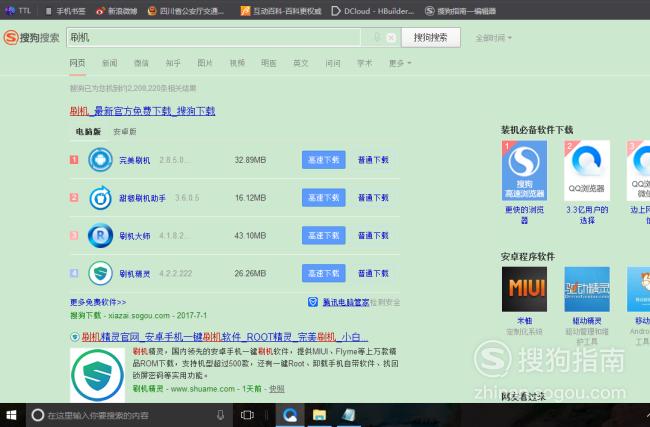Switch to the 图片 tab
The height and width of the screenshot is (427, 650).
[x=205, y=63]
